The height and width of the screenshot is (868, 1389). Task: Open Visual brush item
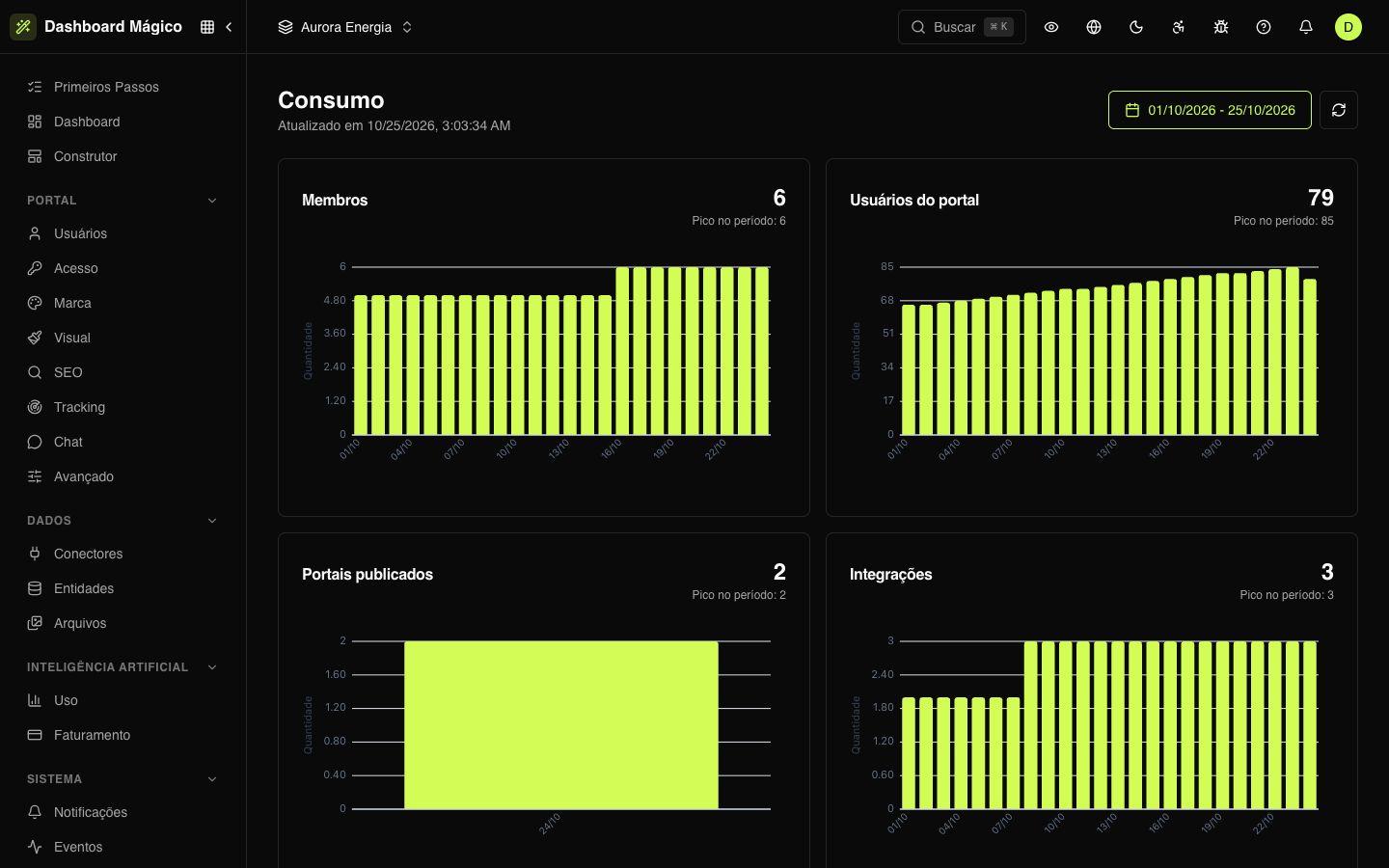point(123,338)
